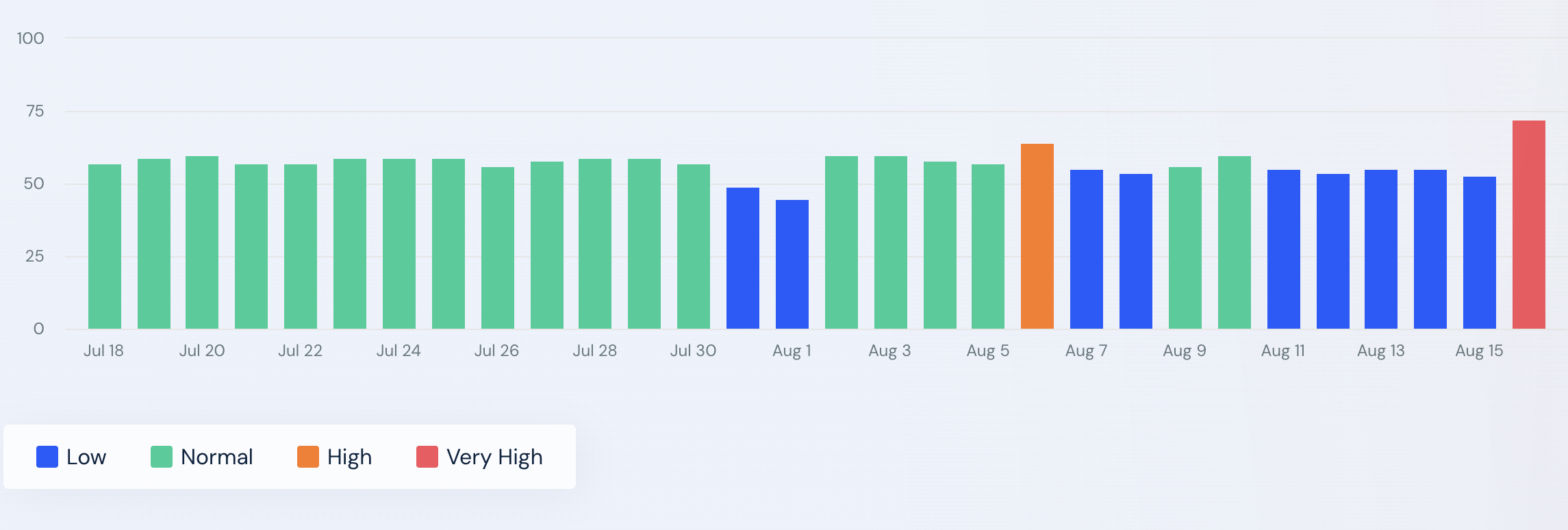This screenshot has height=530, width=1568.
Task: Toggle the Low series legend label
Action: pyautogui.click(x=86, y=457)
